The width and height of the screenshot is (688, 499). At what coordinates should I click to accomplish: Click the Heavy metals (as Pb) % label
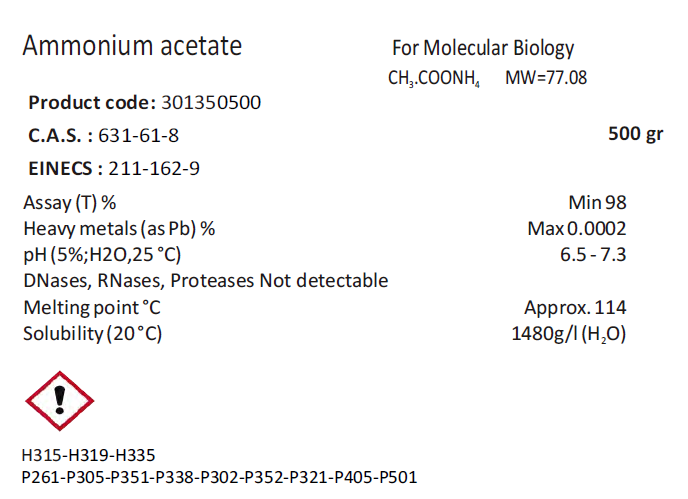[119, 228]
